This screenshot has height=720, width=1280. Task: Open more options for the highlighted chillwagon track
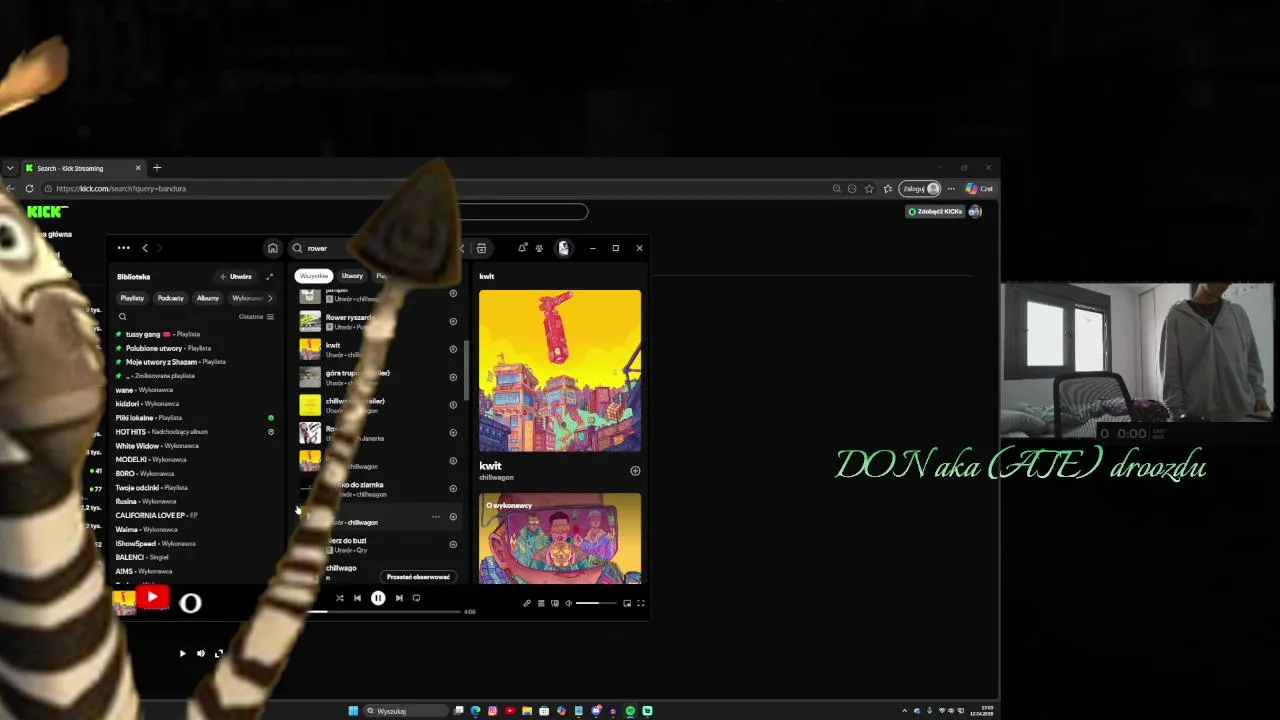tap(436, 517)
